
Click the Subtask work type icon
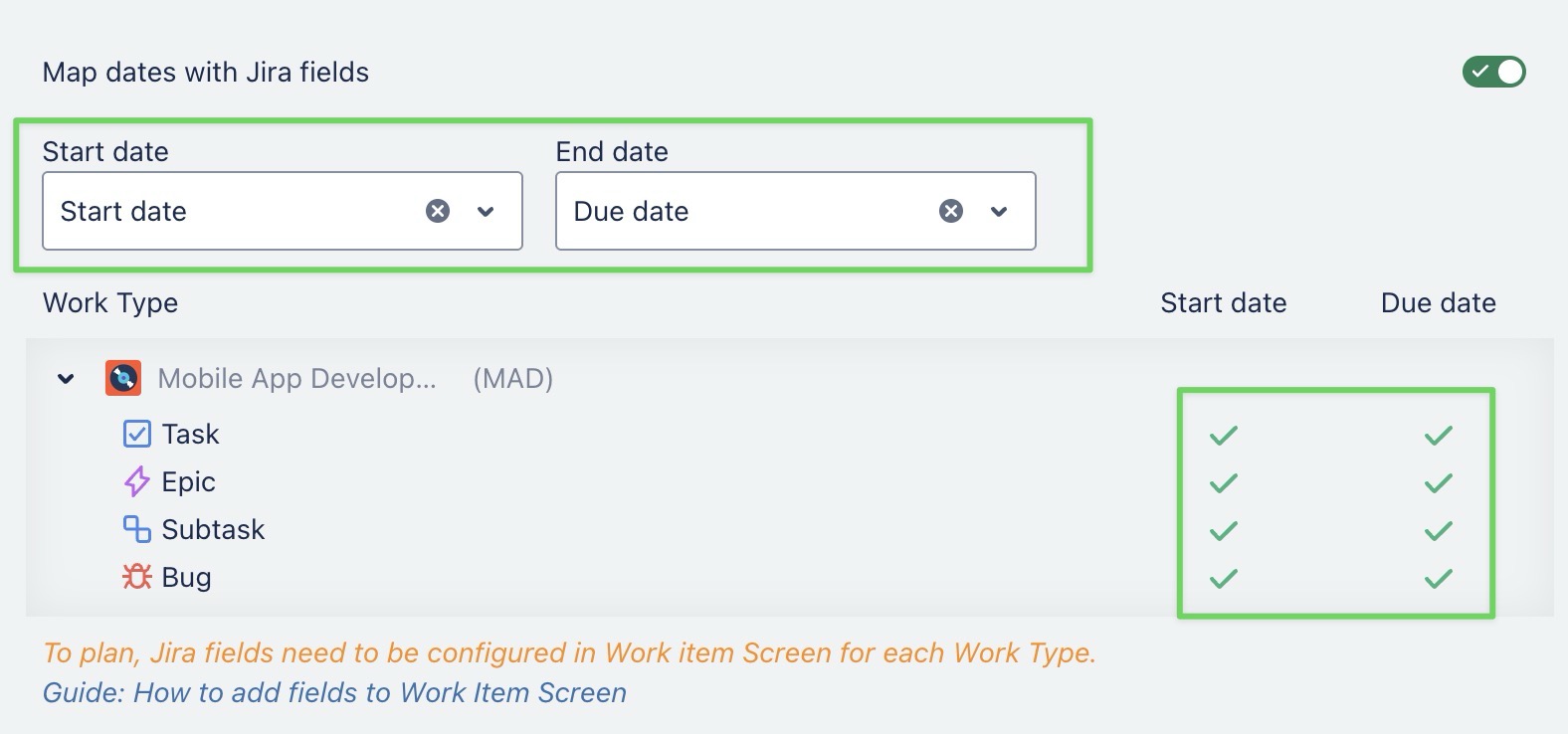pyautogui.click(x=136, y=529)
